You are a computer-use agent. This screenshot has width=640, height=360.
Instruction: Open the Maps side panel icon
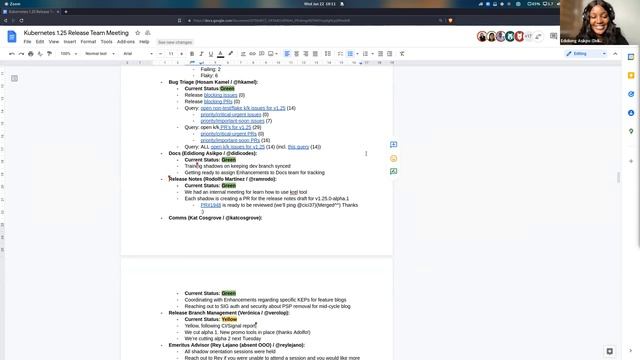tap(631, 131)
